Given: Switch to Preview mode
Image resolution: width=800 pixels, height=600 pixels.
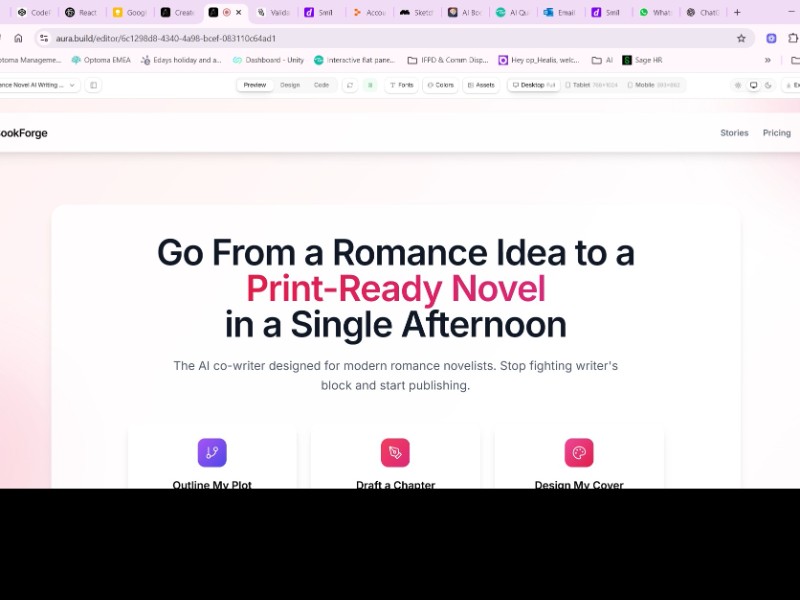Looking at the screenshot, I should pyautogui.click(x=255, y=85).
